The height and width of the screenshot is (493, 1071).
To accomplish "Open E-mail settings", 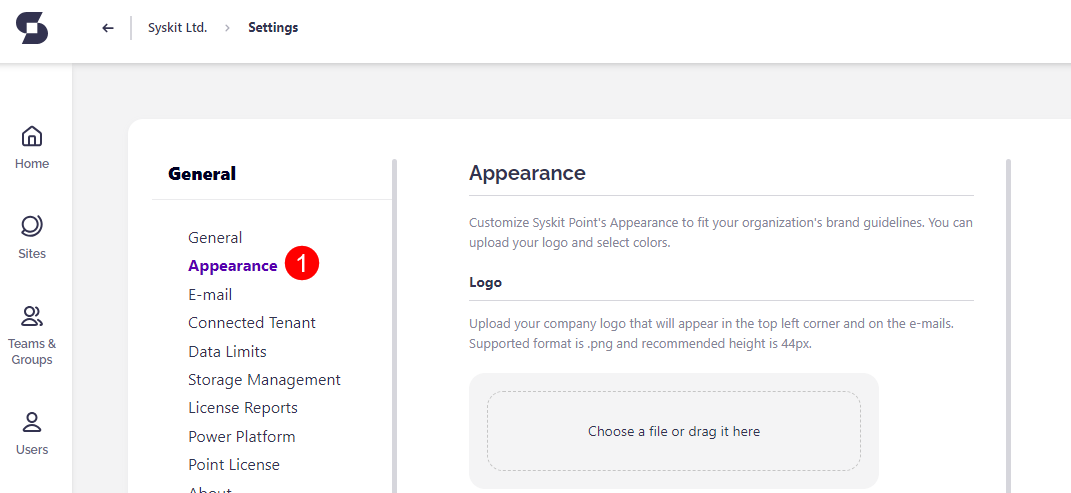I will coord(210,295).
